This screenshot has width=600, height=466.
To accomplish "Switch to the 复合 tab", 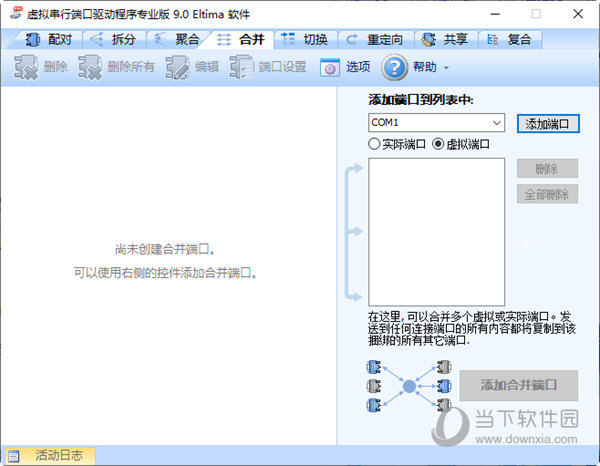I will [x=510, y=39].
